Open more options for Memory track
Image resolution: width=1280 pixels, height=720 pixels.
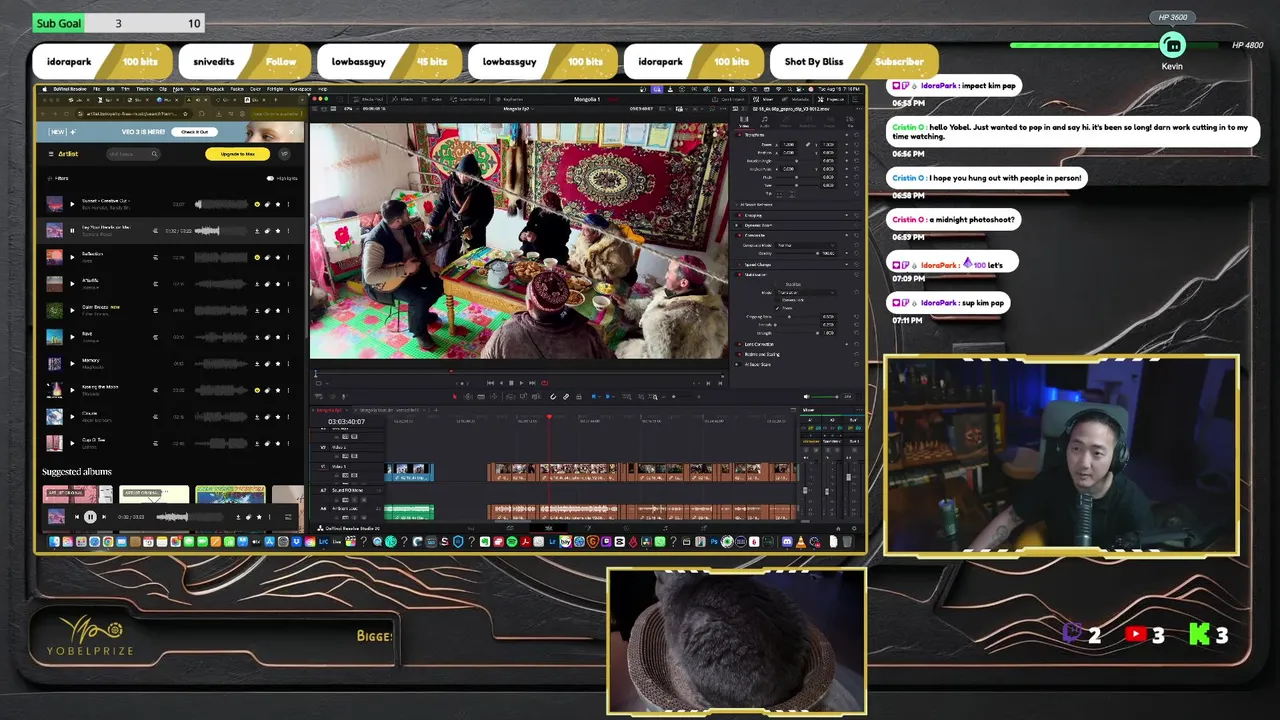coord(288,363)
